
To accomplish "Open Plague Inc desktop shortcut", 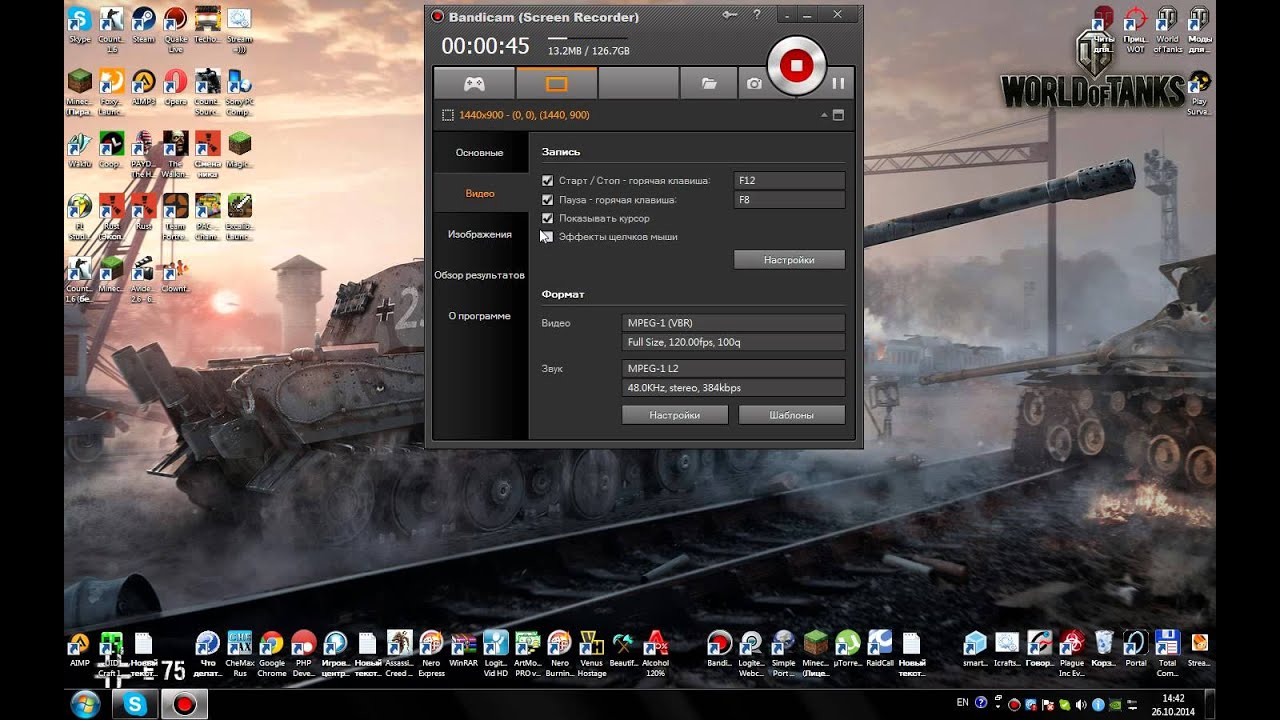I will click(1071, 654).
